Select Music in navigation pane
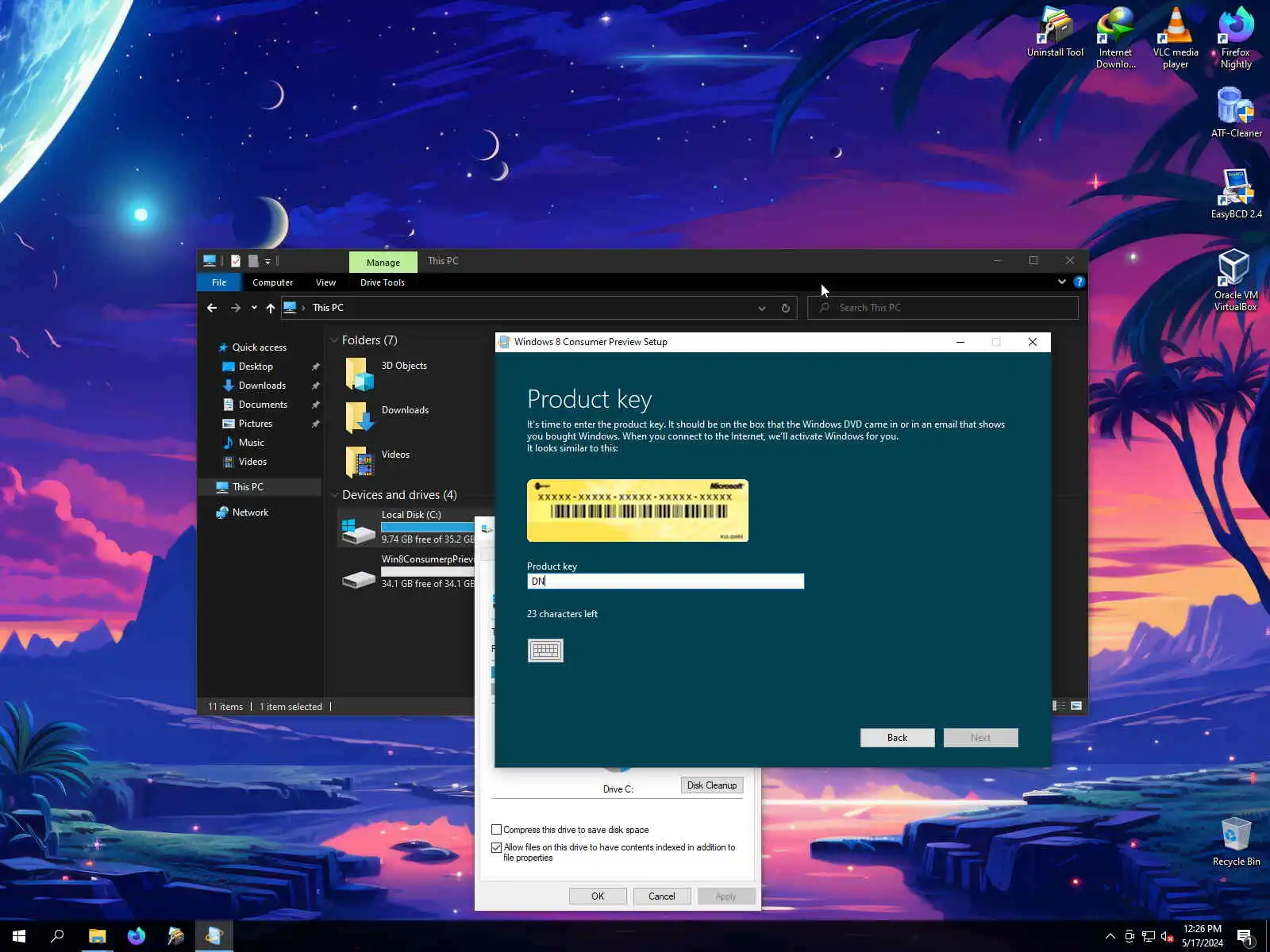 click(x=252, y=443)
